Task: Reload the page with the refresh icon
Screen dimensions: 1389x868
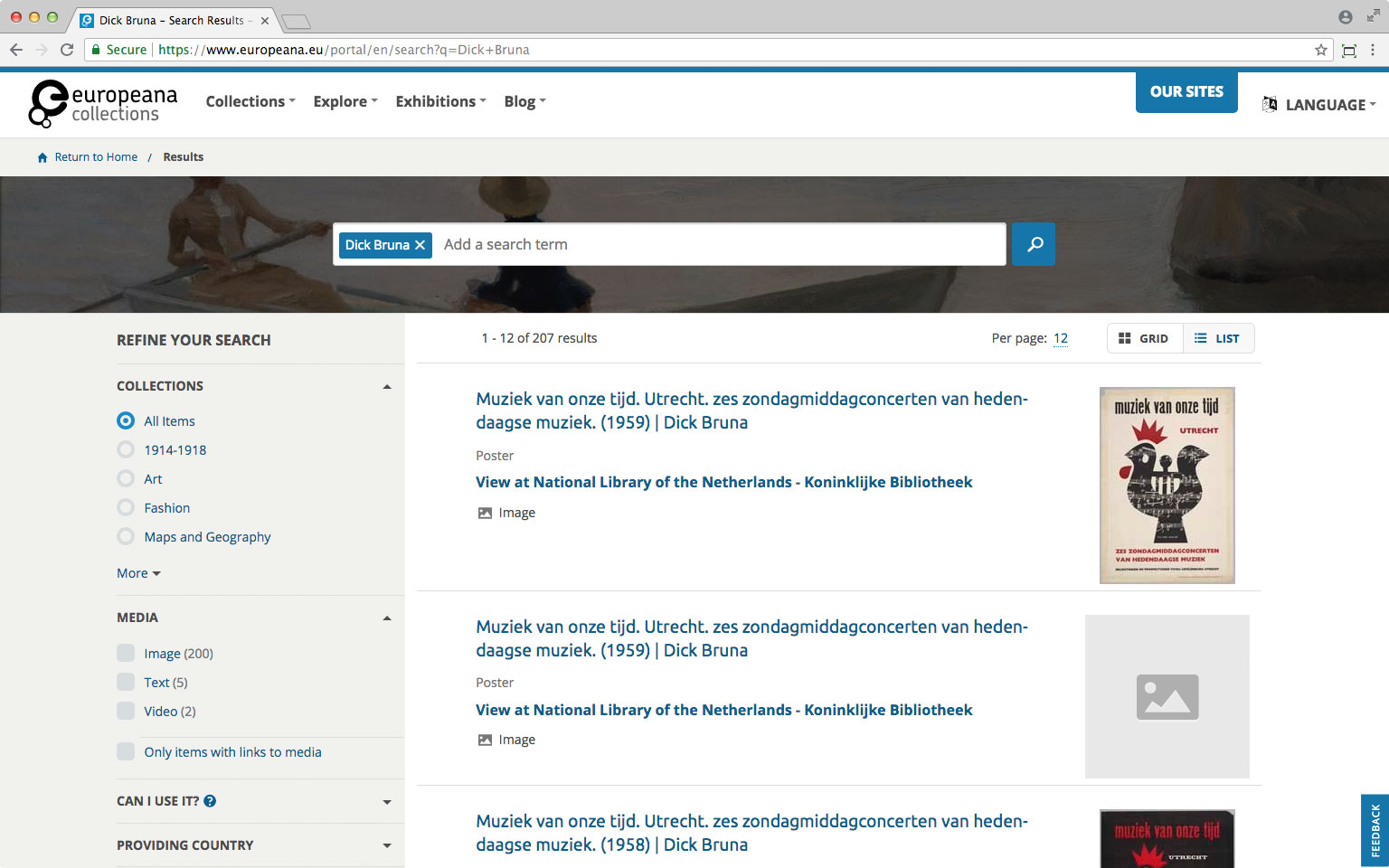Action: tap(67, 50)
